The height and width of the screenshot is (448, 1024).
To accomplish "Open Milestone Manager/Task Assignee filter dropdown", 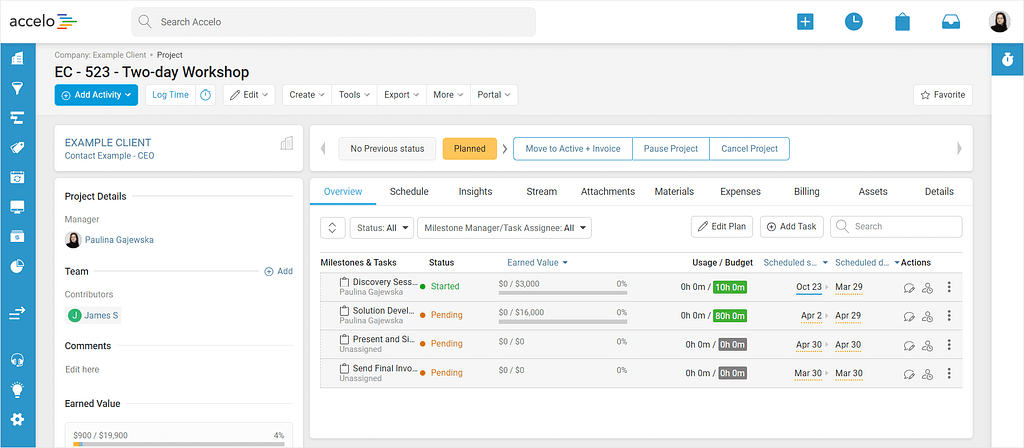I will coord(504,228).
